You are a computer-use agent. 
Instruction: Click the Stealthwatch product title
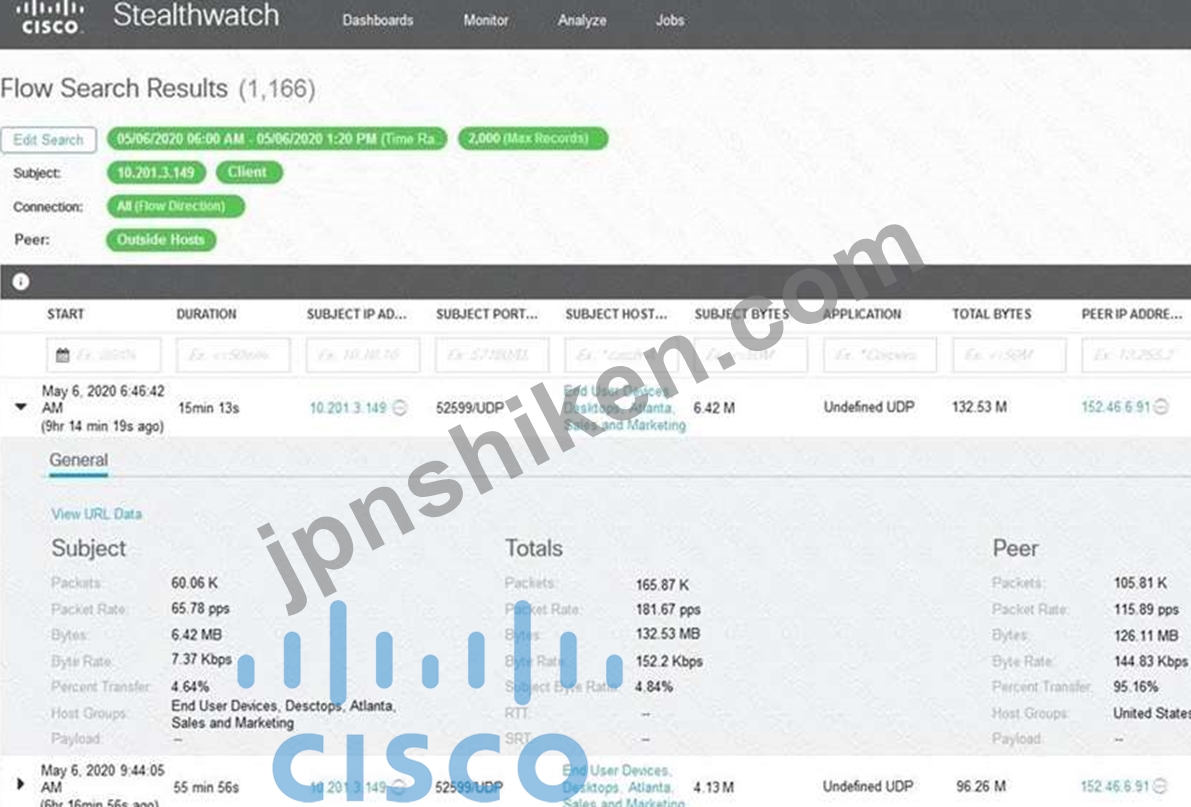pos(196,15)
